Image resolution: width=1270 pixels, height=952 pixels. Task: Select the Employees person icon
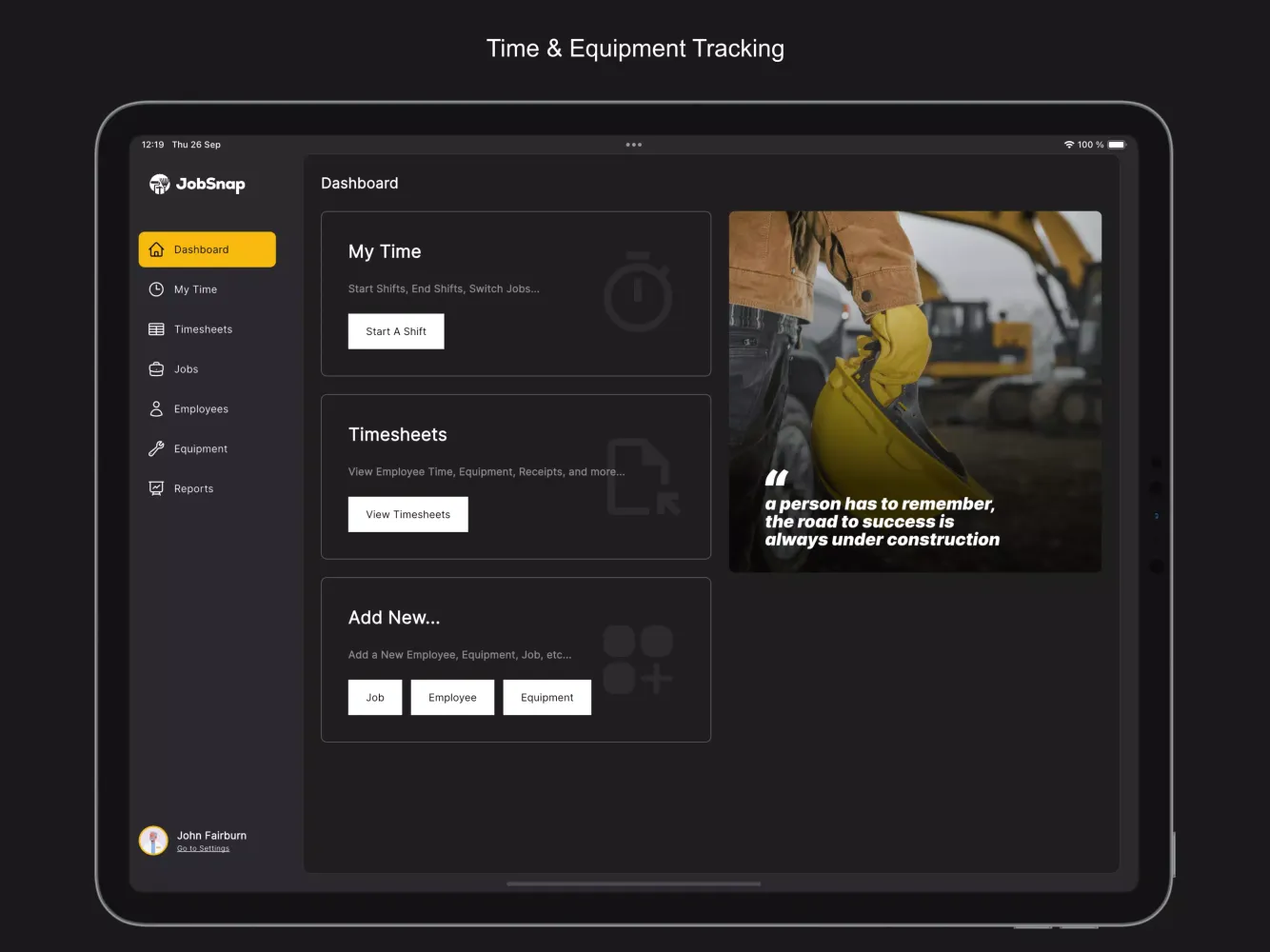coord(156,408)
